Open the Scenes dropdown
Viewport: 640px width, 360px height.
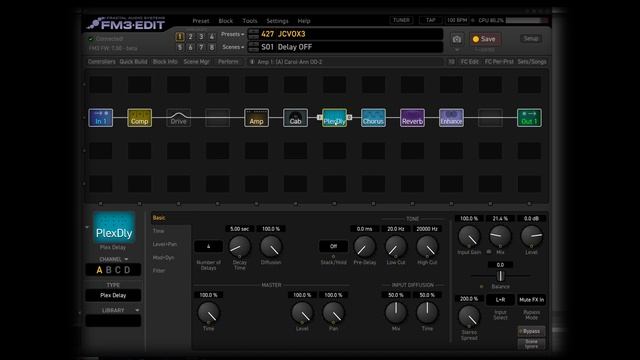[233, 47]
